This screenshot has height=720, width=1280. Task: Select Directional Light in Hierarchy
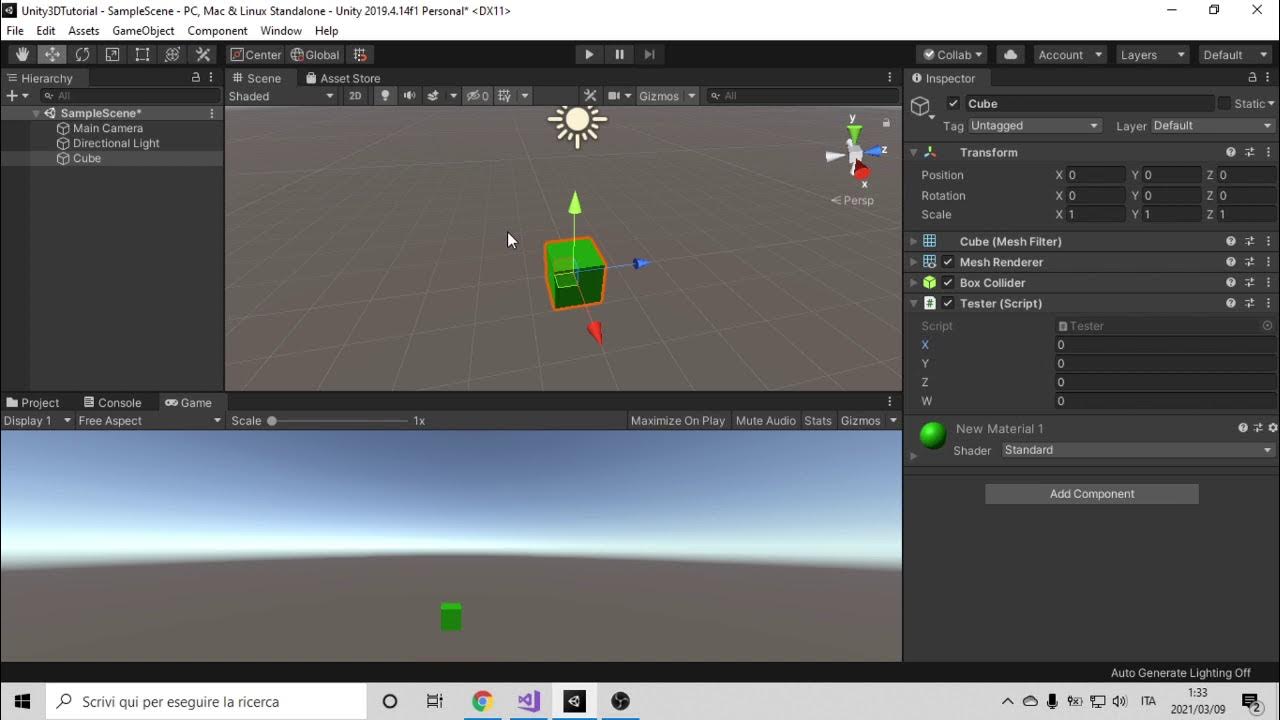click(116, 143)
